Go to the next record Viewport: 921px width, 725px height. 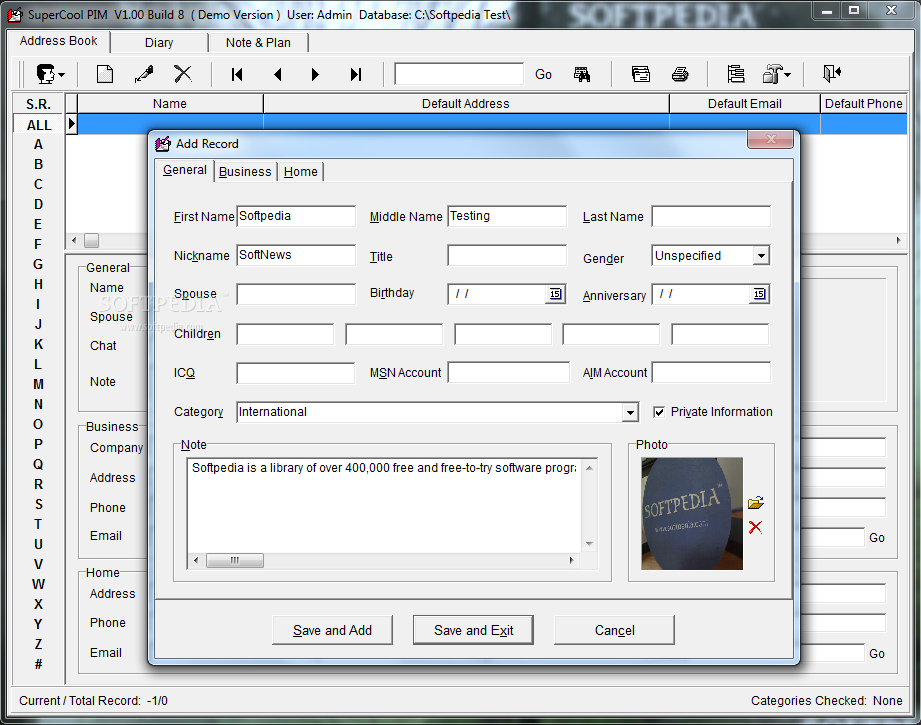(x=315, y=74)
